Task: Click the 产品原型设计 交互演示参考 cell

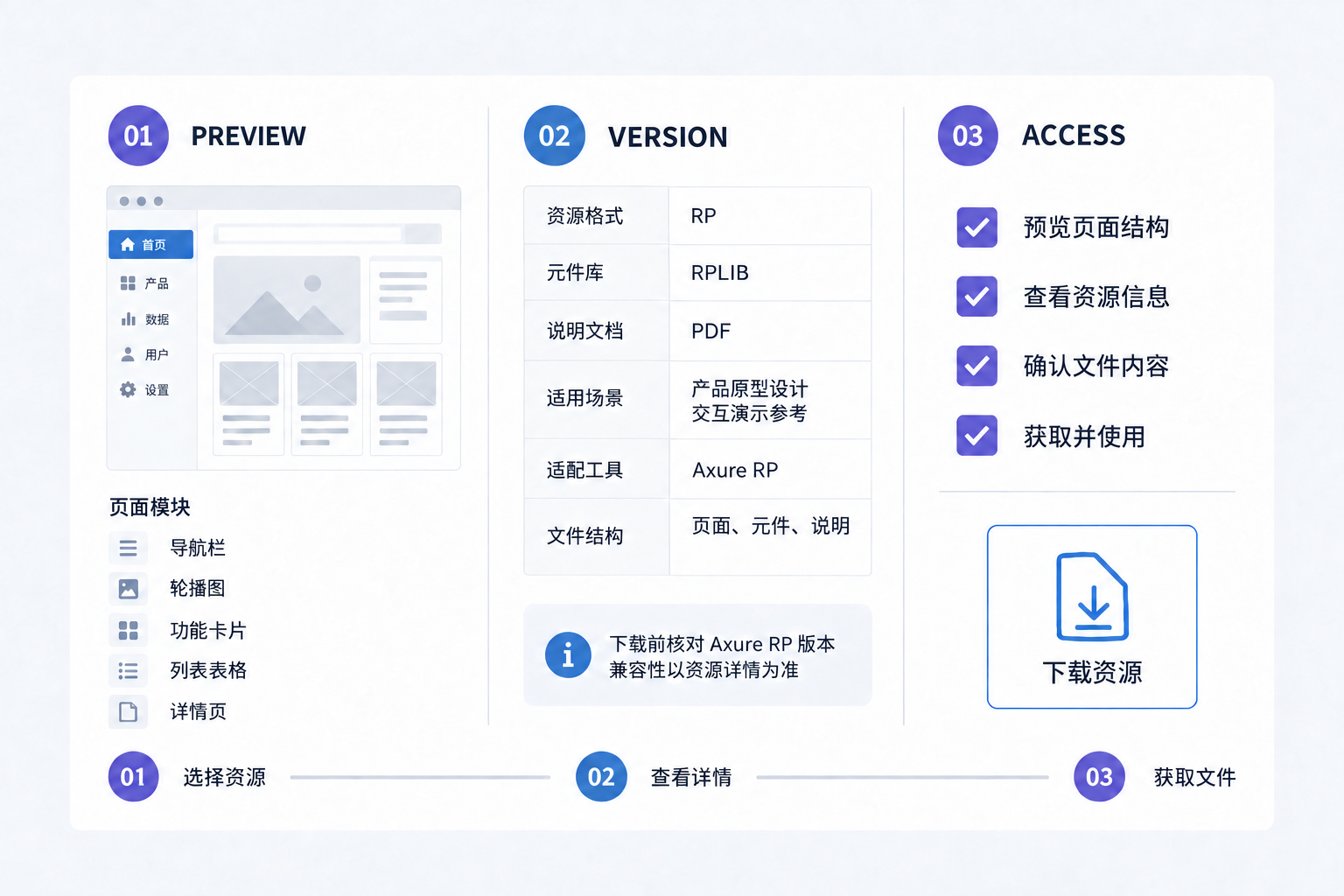Action: click(x=770, y=400)
